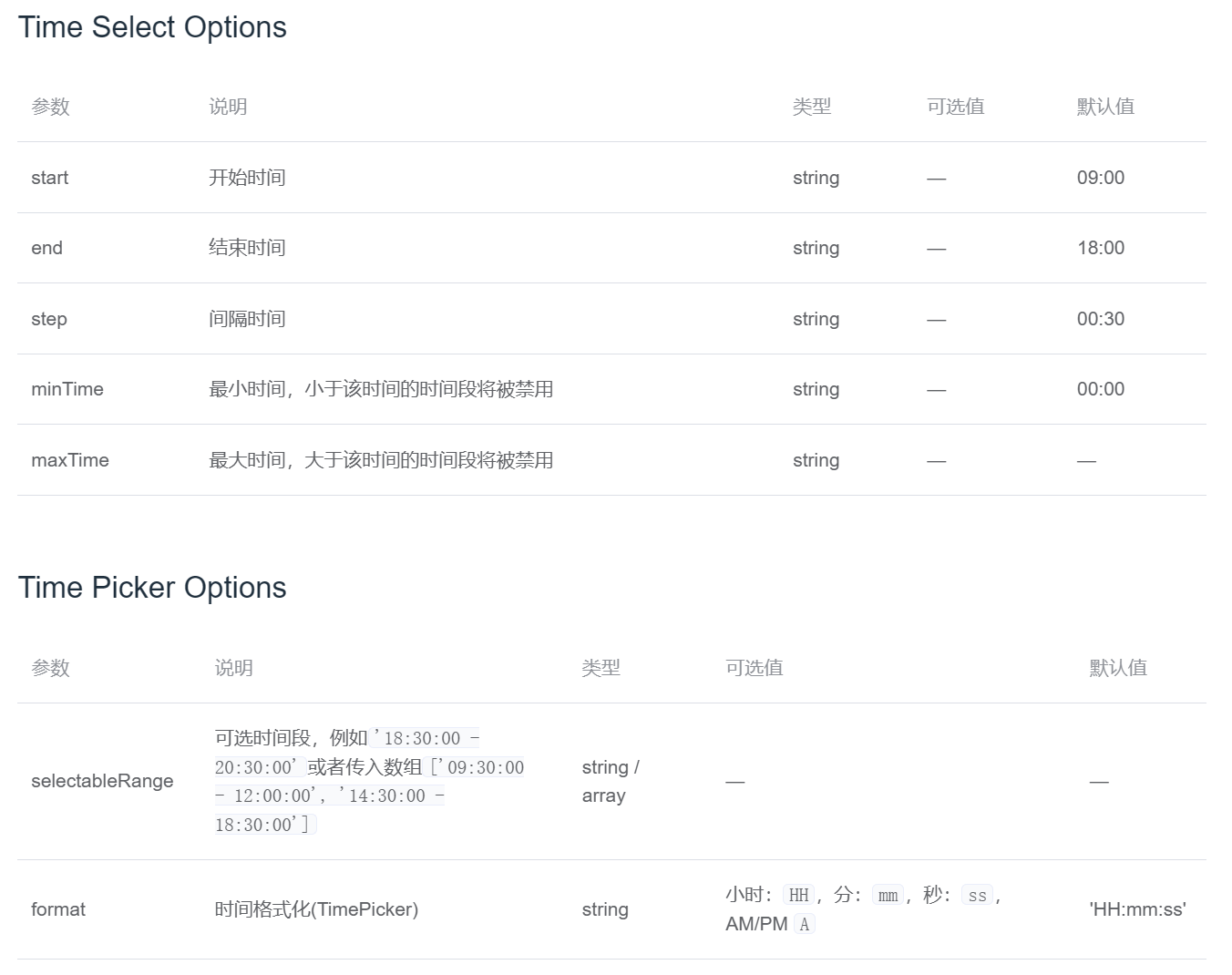Image resolution: width=1232 pixels, height=975 pixels.
Task: Select the minTime parameter name
Action: pos(67,389)
